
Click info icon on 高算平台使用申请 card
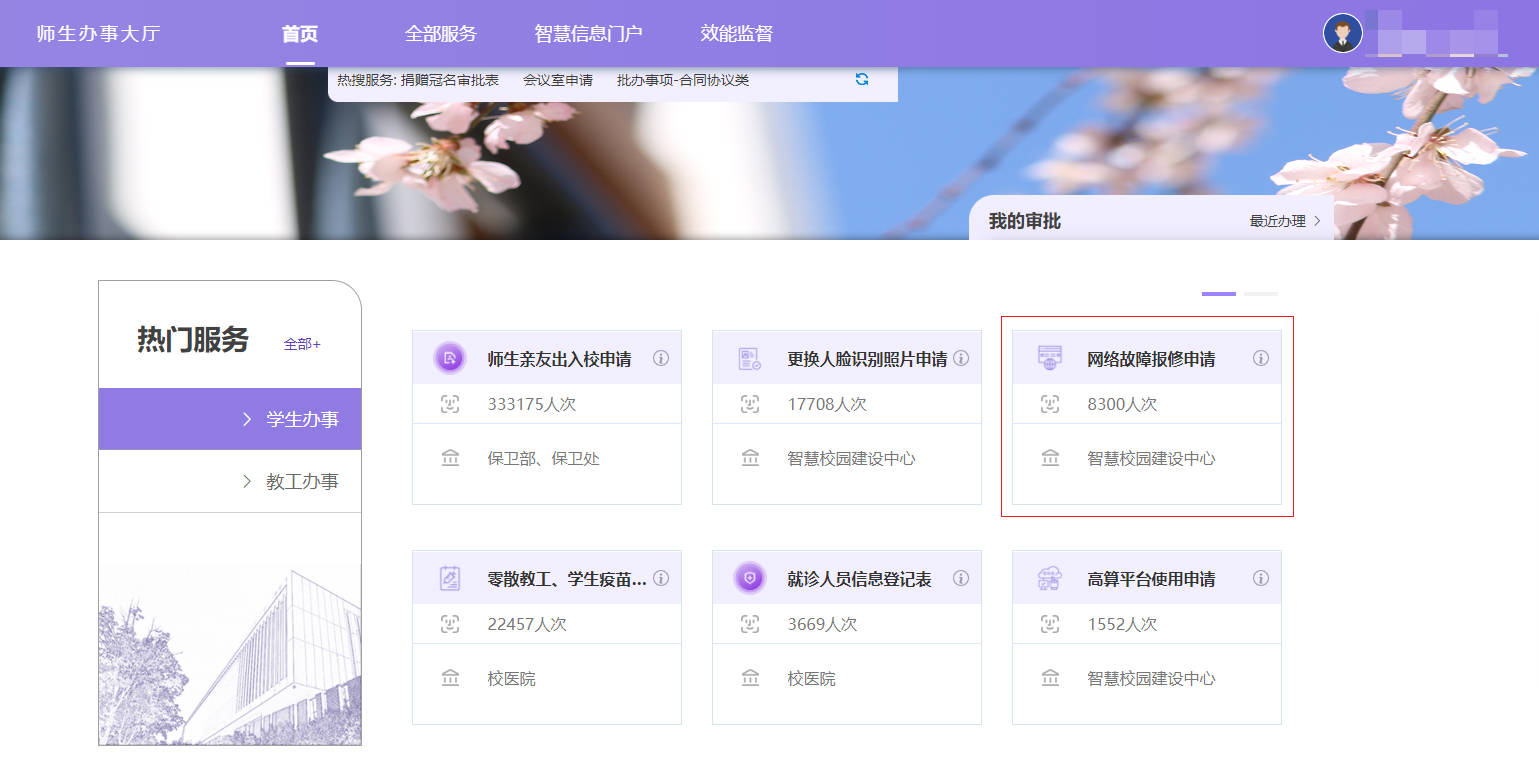click(1261, 578)
